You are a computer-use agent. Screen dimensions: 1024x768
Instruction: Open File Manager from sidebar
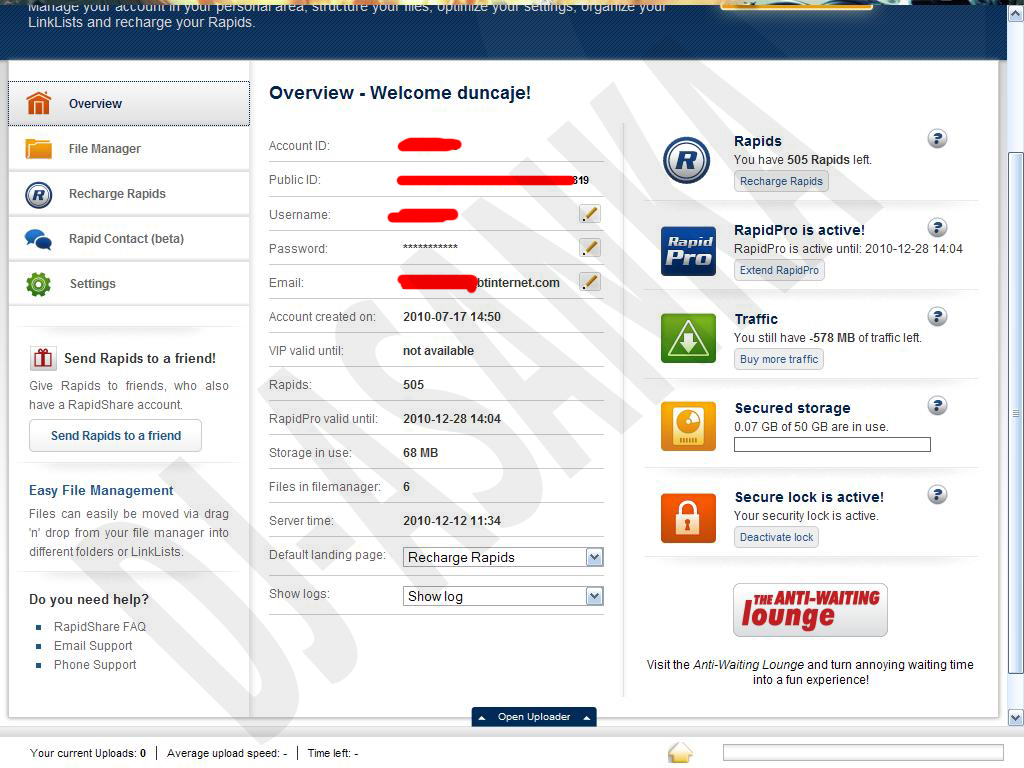(x=129, y=148)
